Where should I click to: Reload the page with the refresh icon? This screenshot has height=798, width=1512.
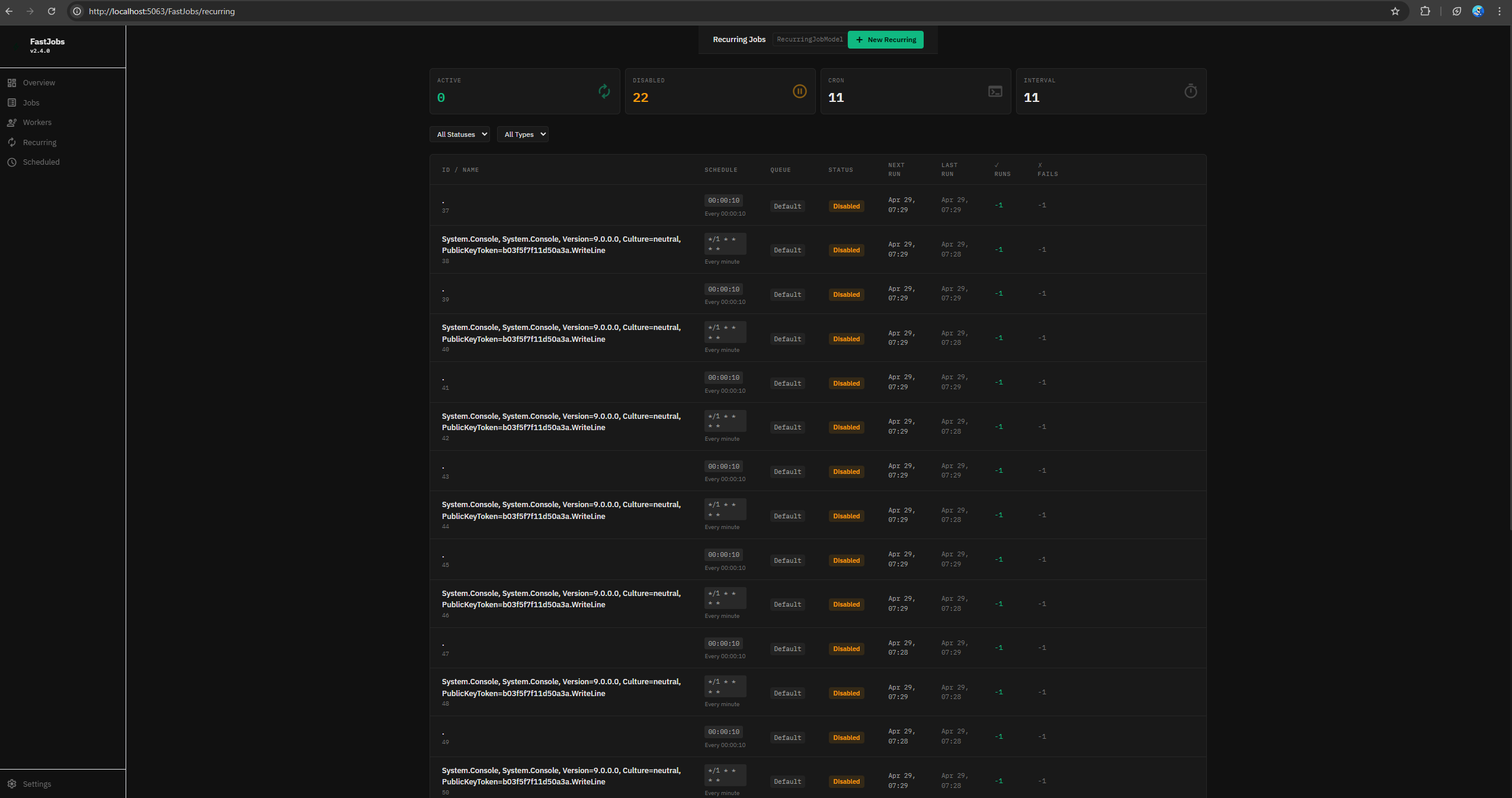(x=52, y=11)
